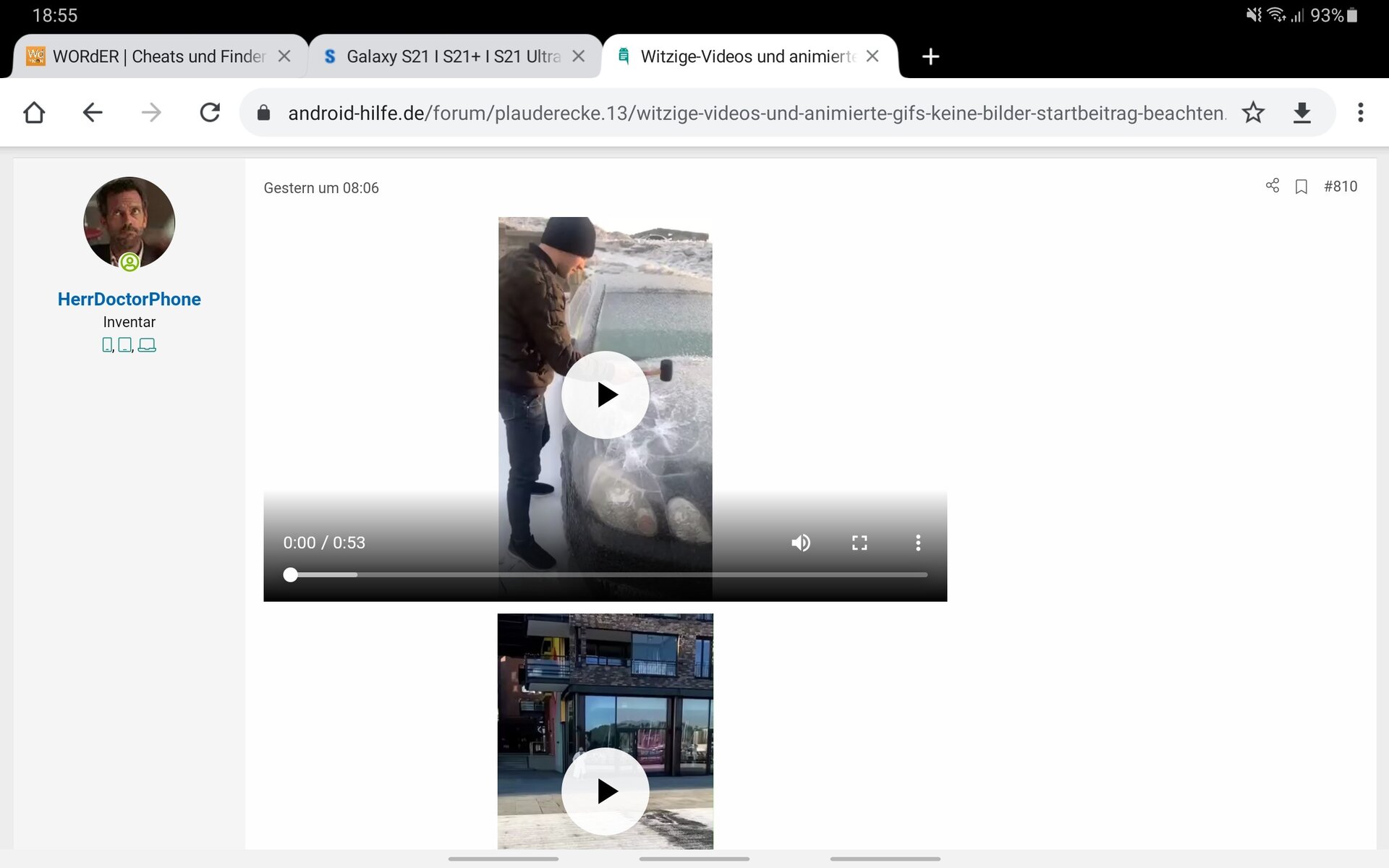The height and width of the screenshot is (868, 1389).
Task: Go back with the left arrow
Action: (x=93, y=113)
